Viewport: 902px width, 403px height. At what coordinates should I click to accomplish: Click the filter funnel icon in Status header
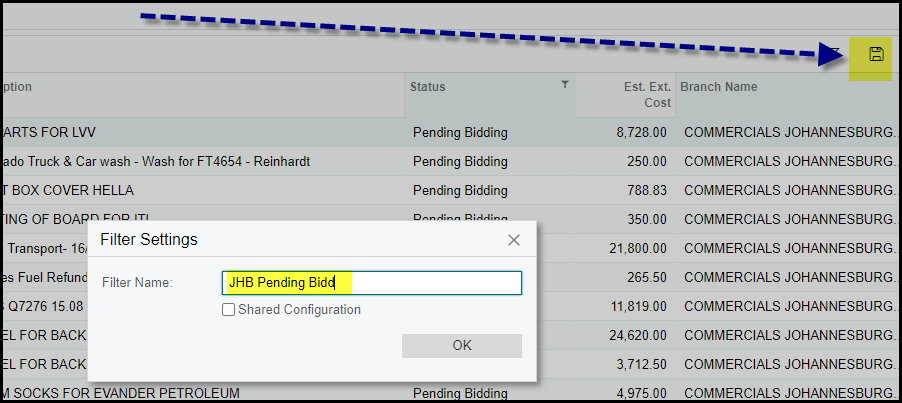(565, 85)
